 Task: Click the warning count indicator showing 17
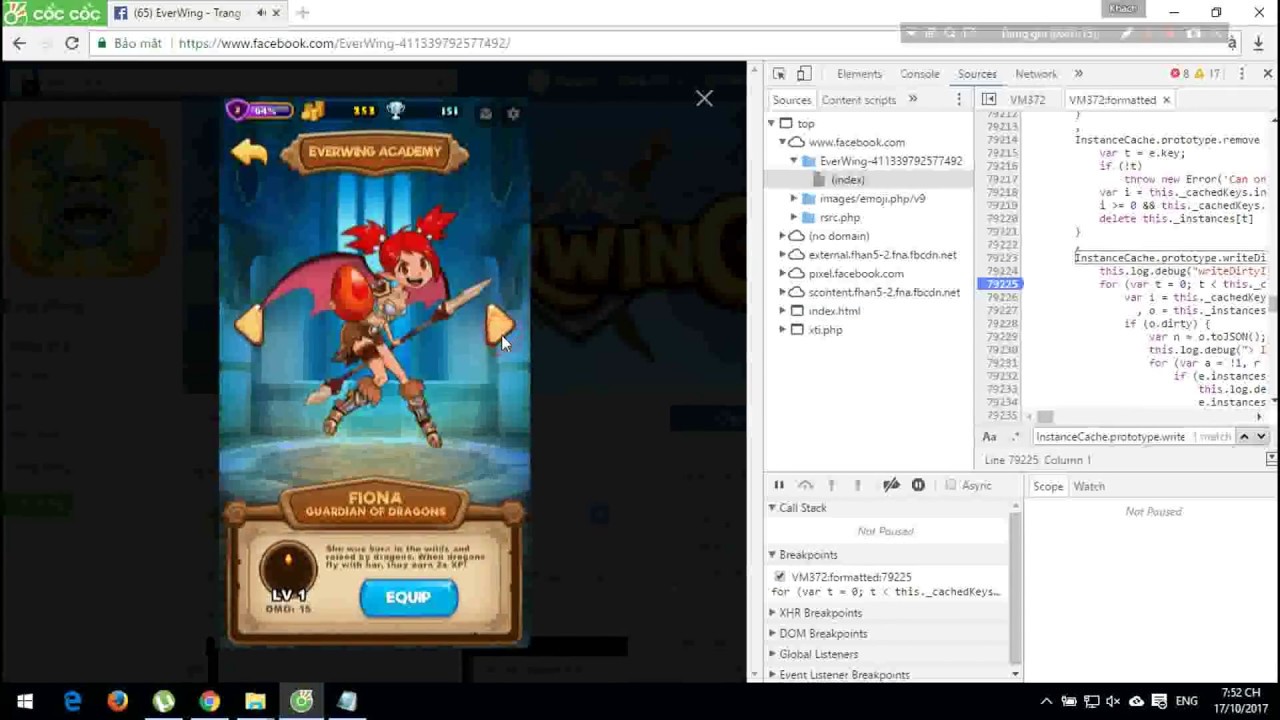point(1208,74)
